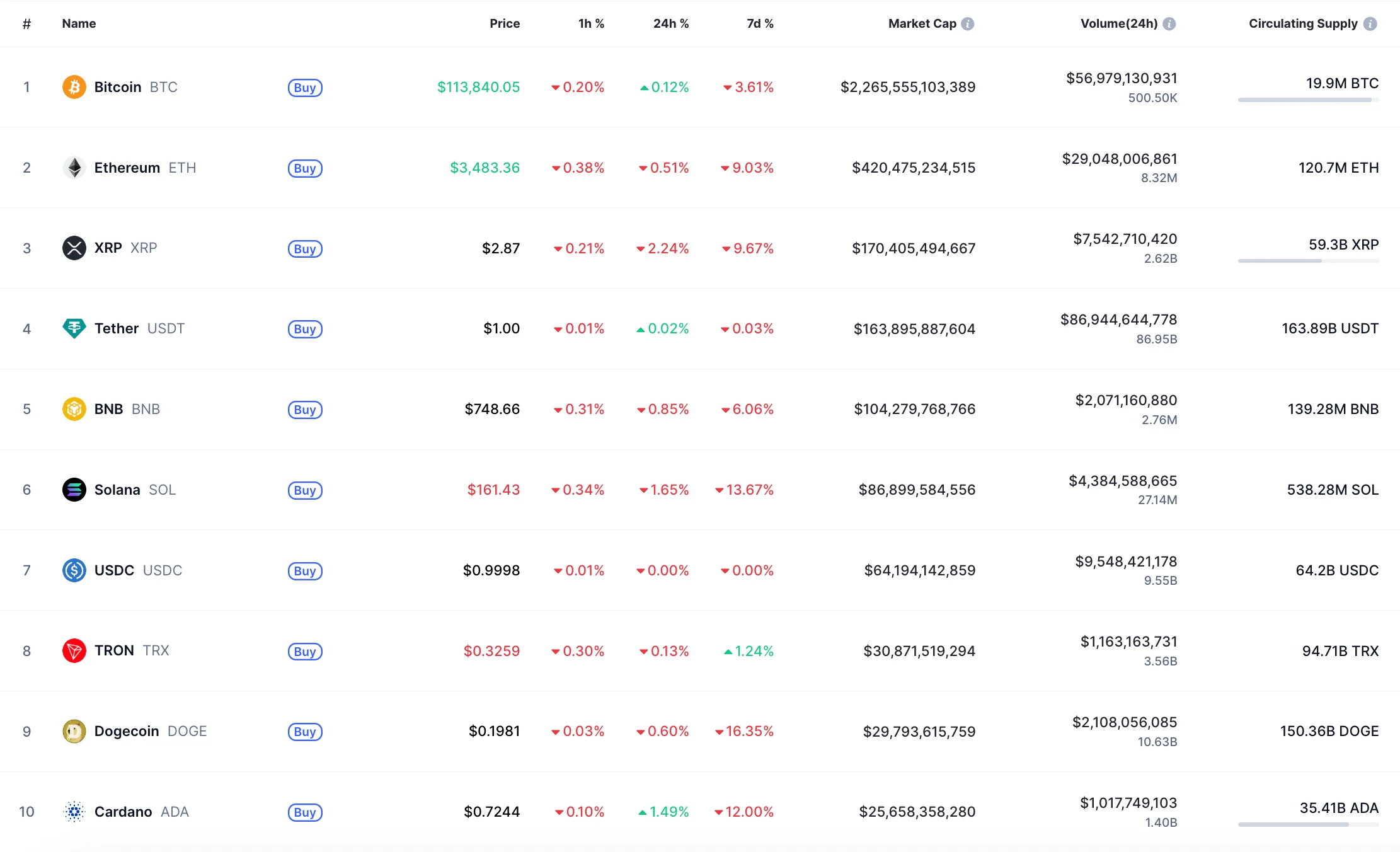
Task: Sort by the 7d % column header
Action: pos(760,24)
